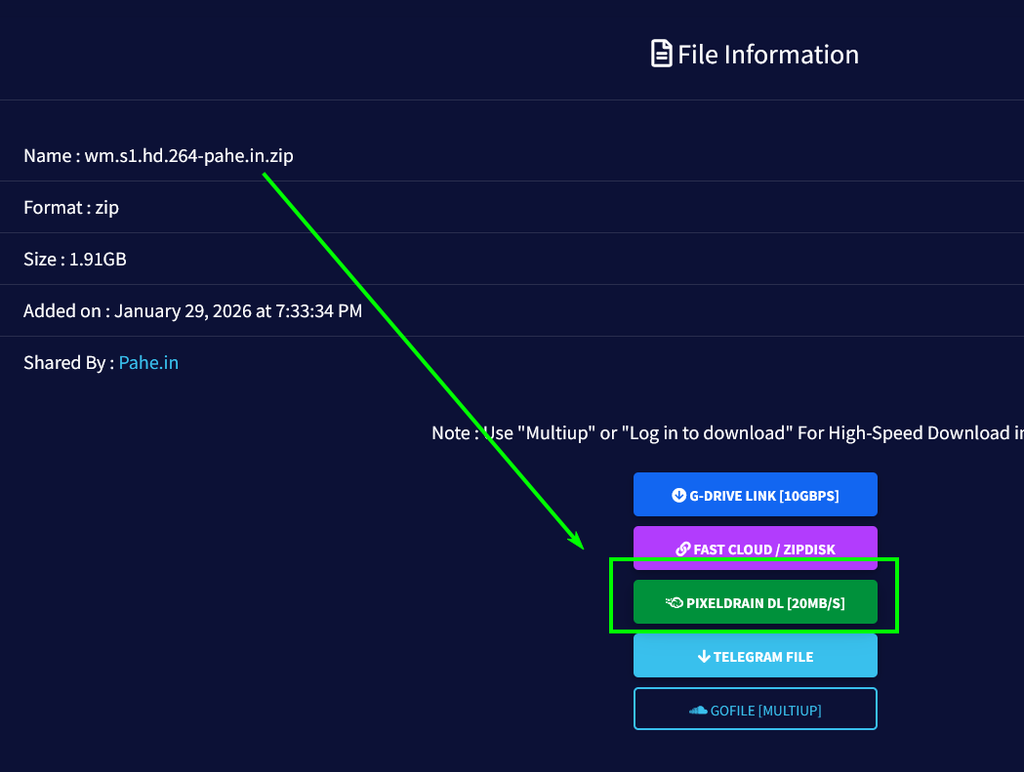Screen dimensions: 1024x772
Task: Click the G-DRIVE LINK [10GBPS] button
Action: [x=755, y=494]
